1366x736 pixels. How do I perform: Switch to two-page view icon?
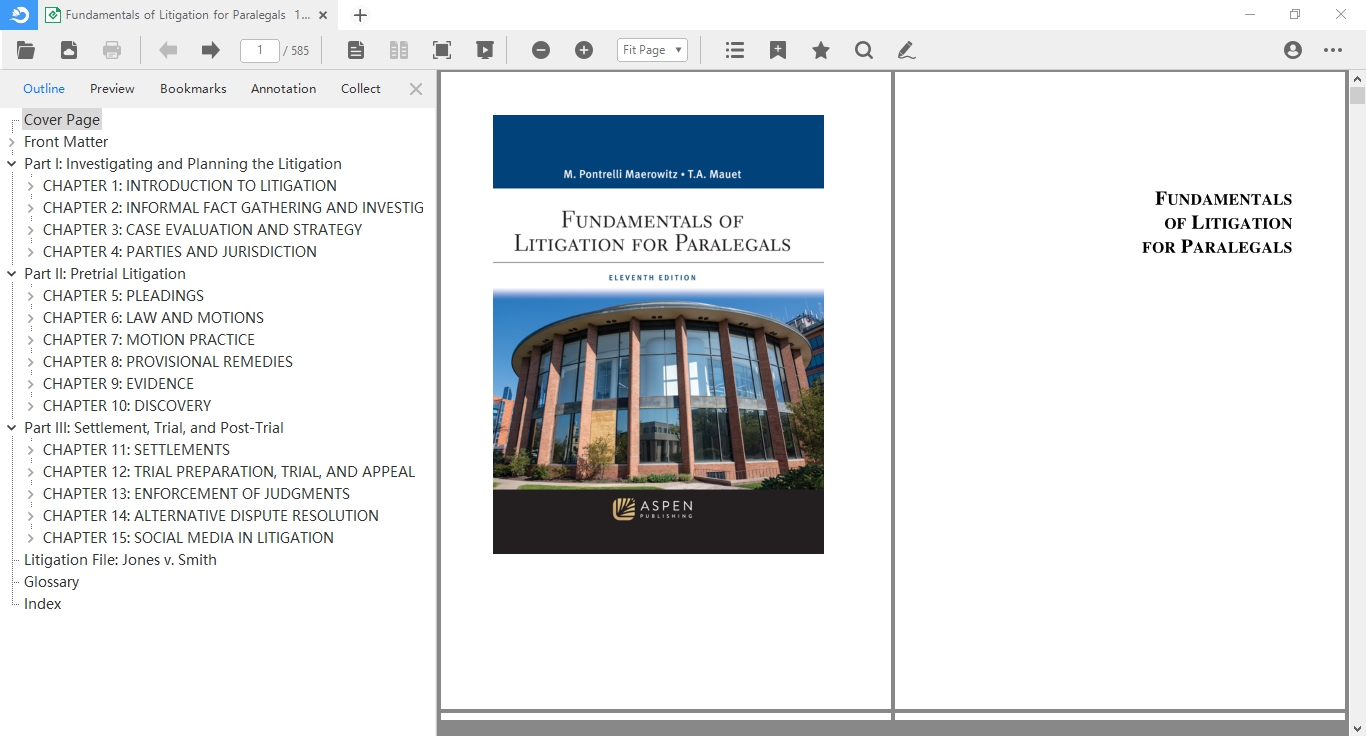pyautogui.click(x=399, y=50)
